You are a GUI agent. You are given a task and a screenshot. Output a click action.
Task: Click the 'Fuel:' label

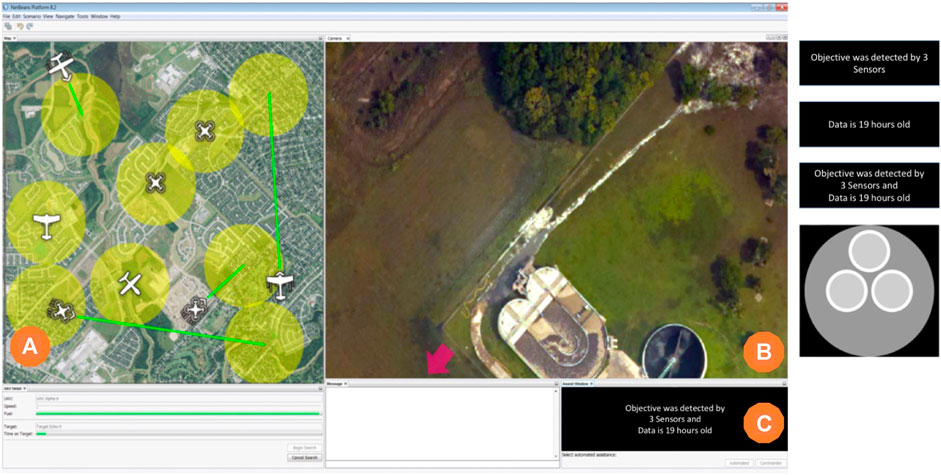click(7, 414)
